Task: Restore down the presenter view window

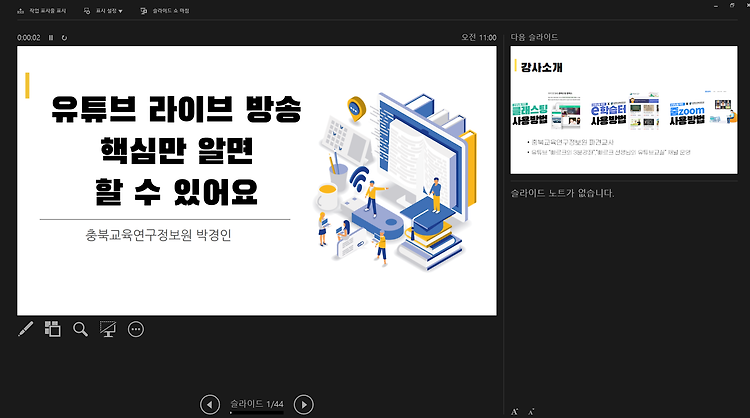Action: 732,6
